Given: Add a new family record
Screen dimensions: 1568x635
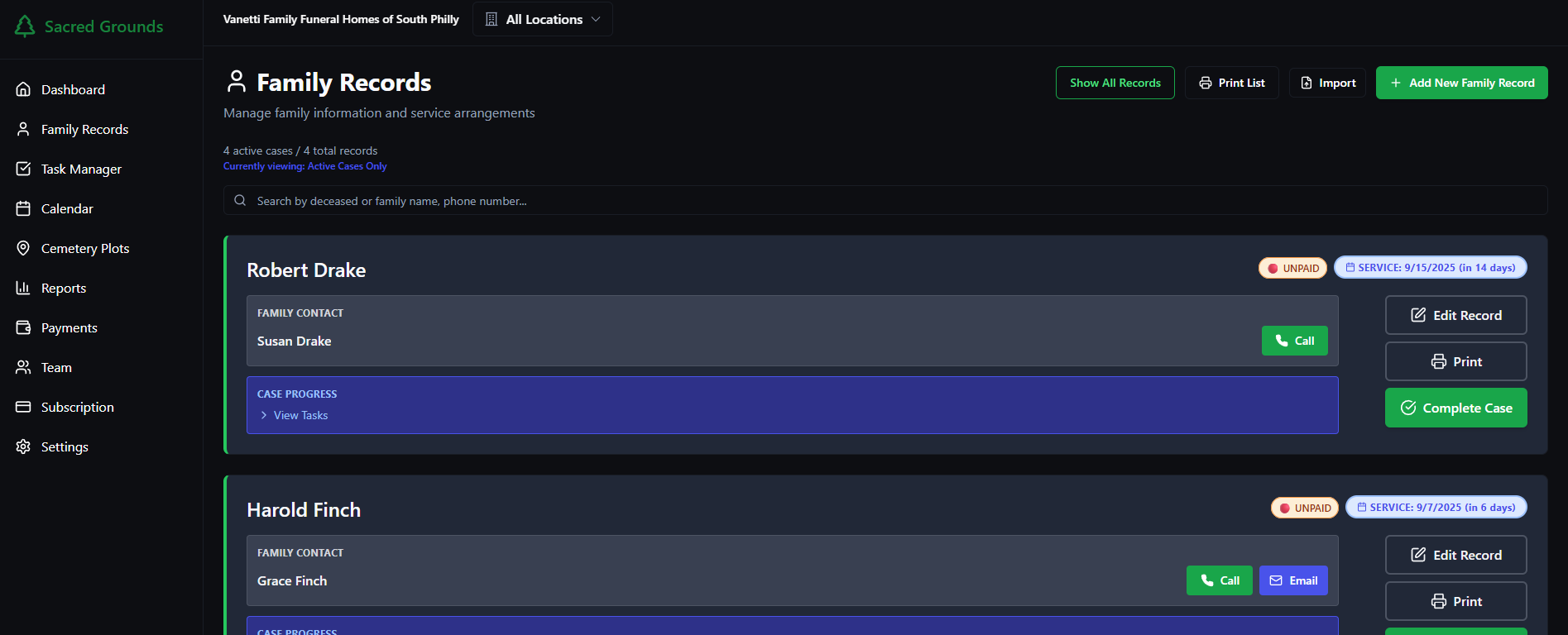Looking at the screenshot, I should tap(1462, 83).
